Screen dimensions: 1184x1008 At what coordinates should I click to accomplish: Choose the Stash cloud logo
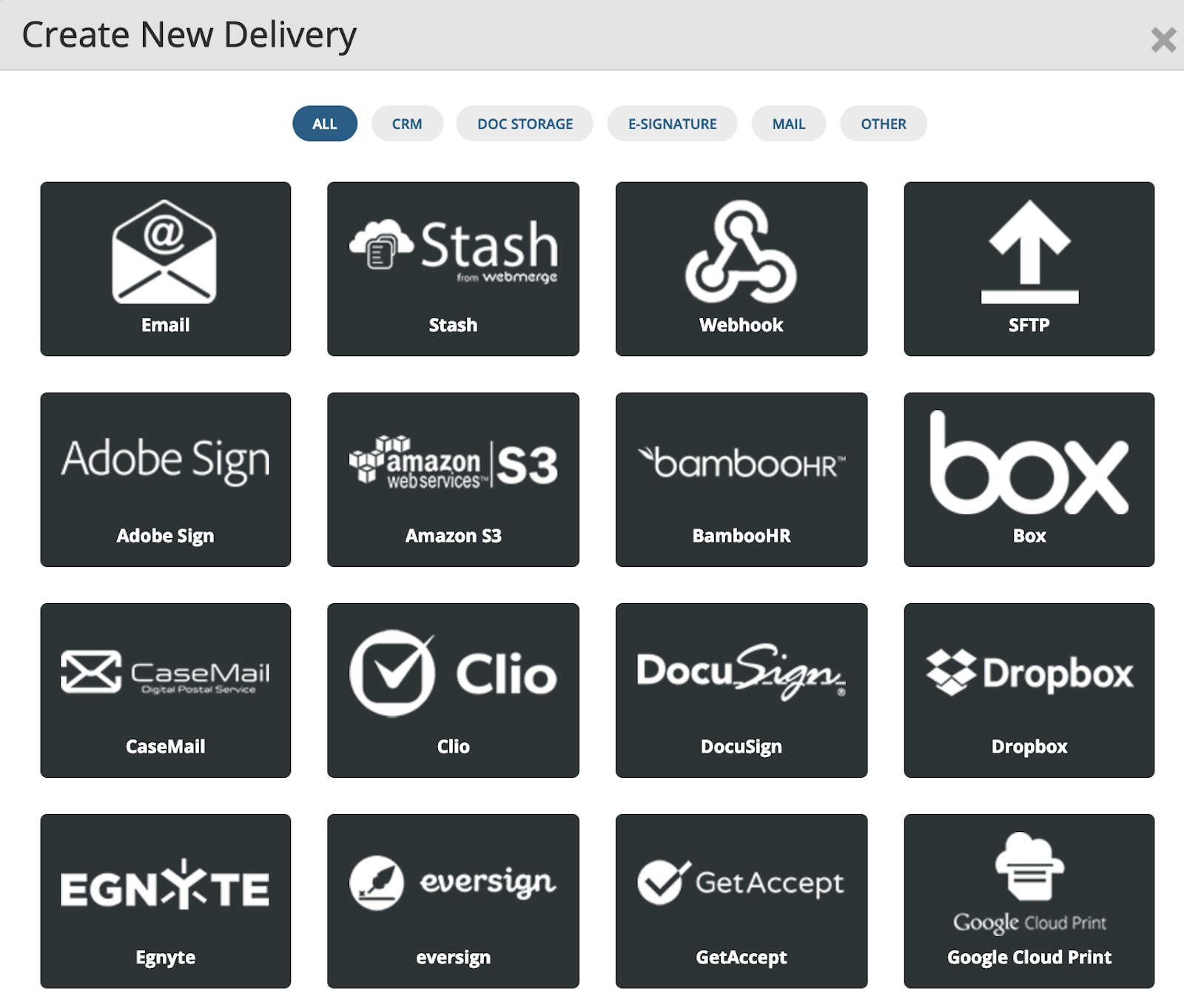click(453, 252)
